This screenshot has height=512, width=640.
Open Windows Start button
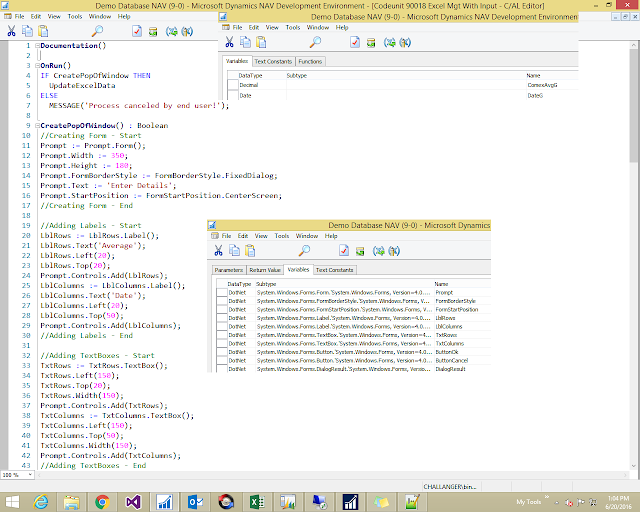tap(12, 502)
